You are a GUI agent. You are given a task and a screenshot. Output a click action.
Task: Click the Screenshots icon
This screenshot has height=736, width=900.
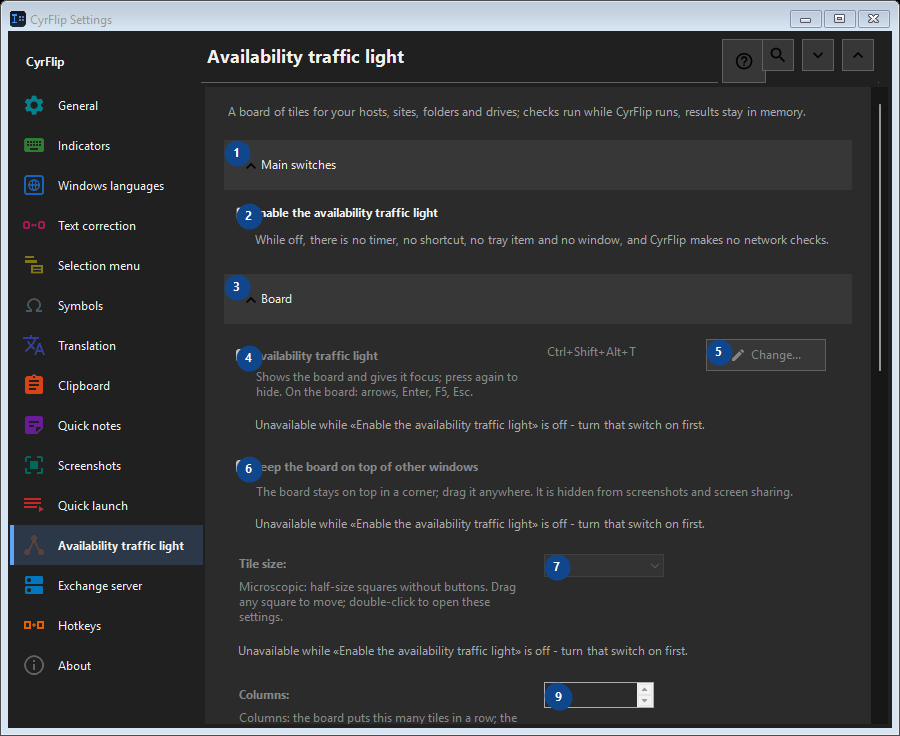(x=34, y=466)
